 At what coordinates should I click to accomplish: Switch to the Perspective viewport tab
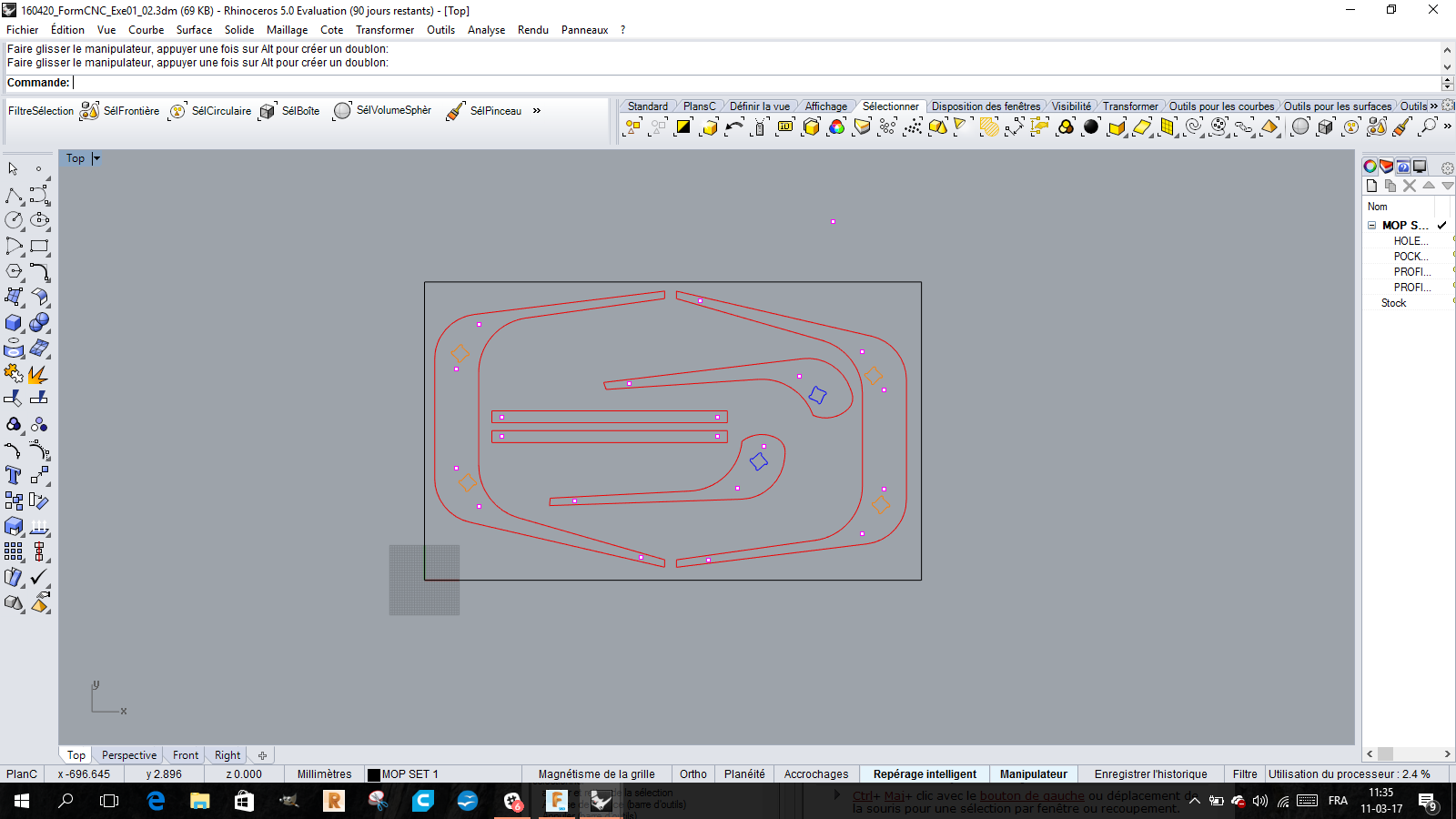(x=129, y=755)
